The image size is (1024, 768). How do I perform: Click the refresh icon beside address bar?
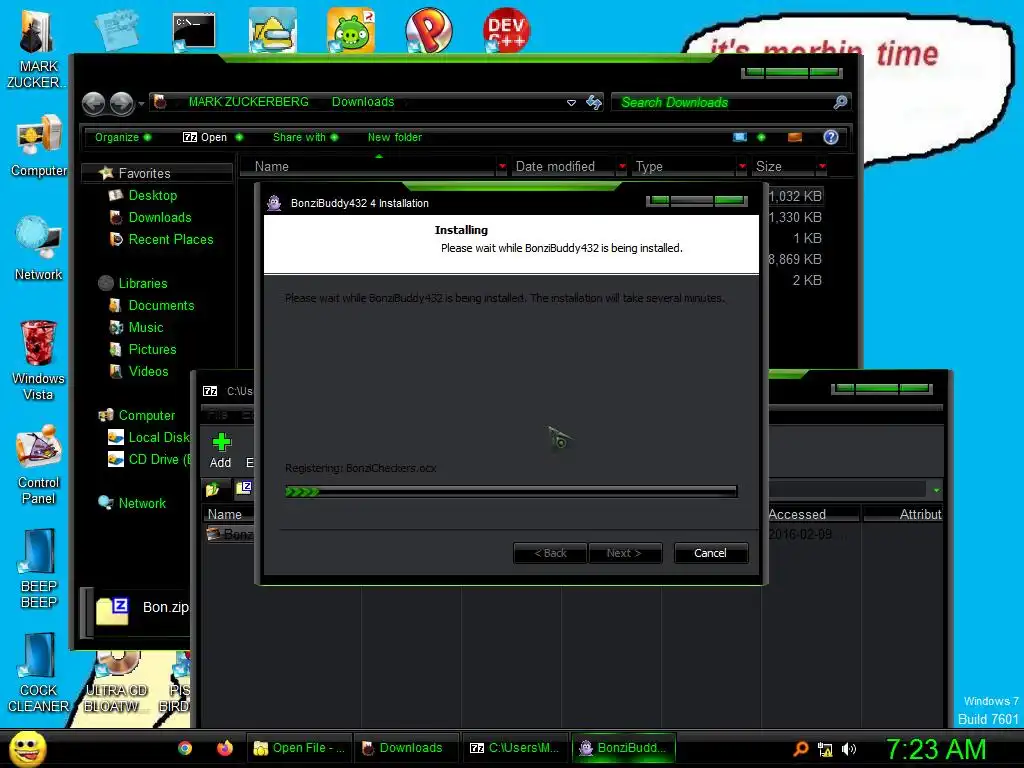(x=594, y=103)
